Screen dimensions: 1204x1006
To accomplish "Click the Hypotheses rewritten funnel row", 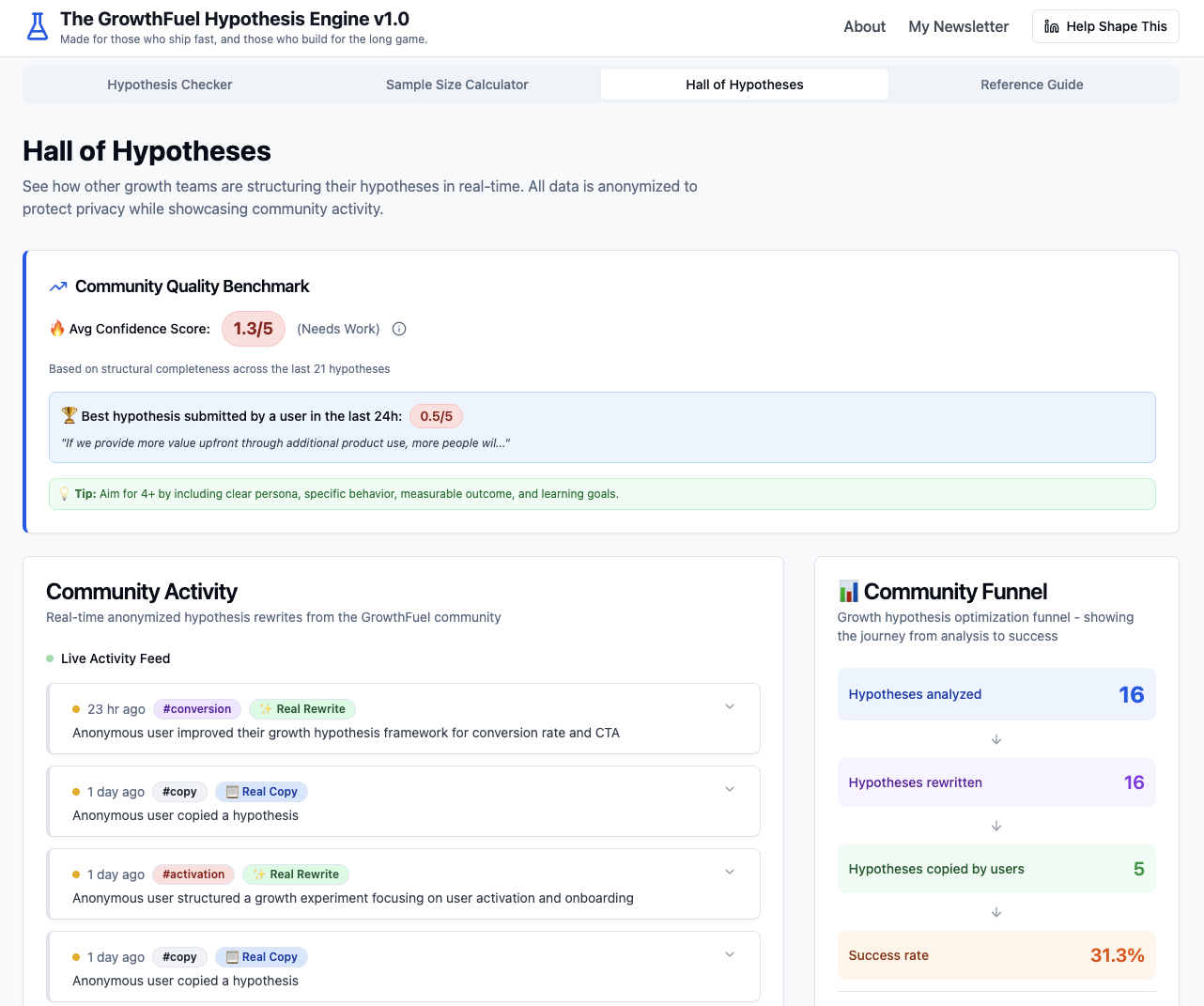I will pos(996,782).
